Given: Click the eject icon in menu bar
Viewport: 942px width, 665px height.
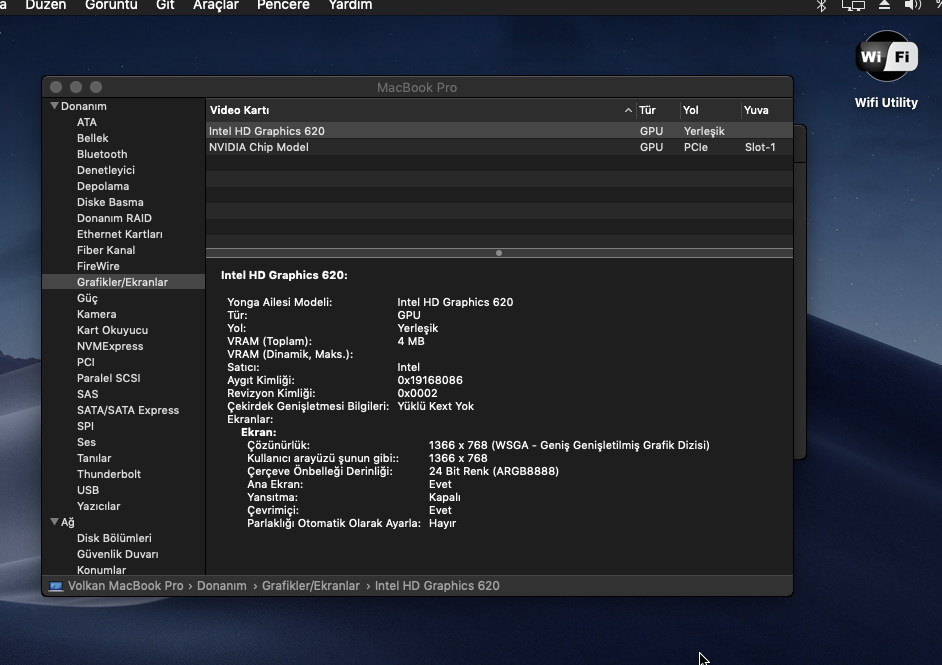Looking at the screenshot, I should [884, 5].
